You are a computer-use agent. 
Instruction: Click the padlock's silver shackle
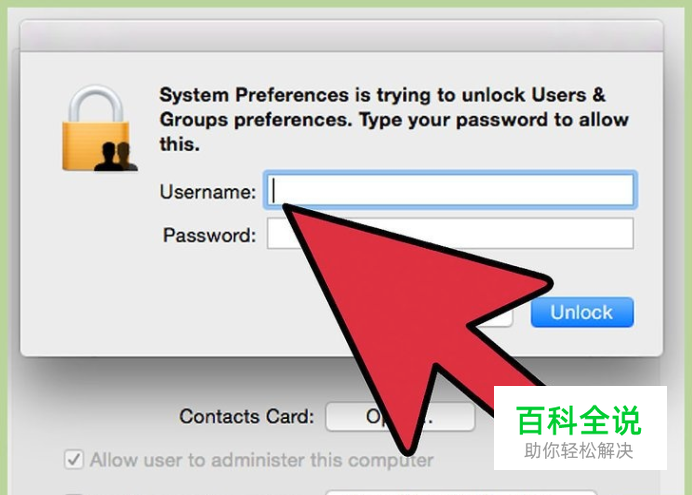pos(95,105)
